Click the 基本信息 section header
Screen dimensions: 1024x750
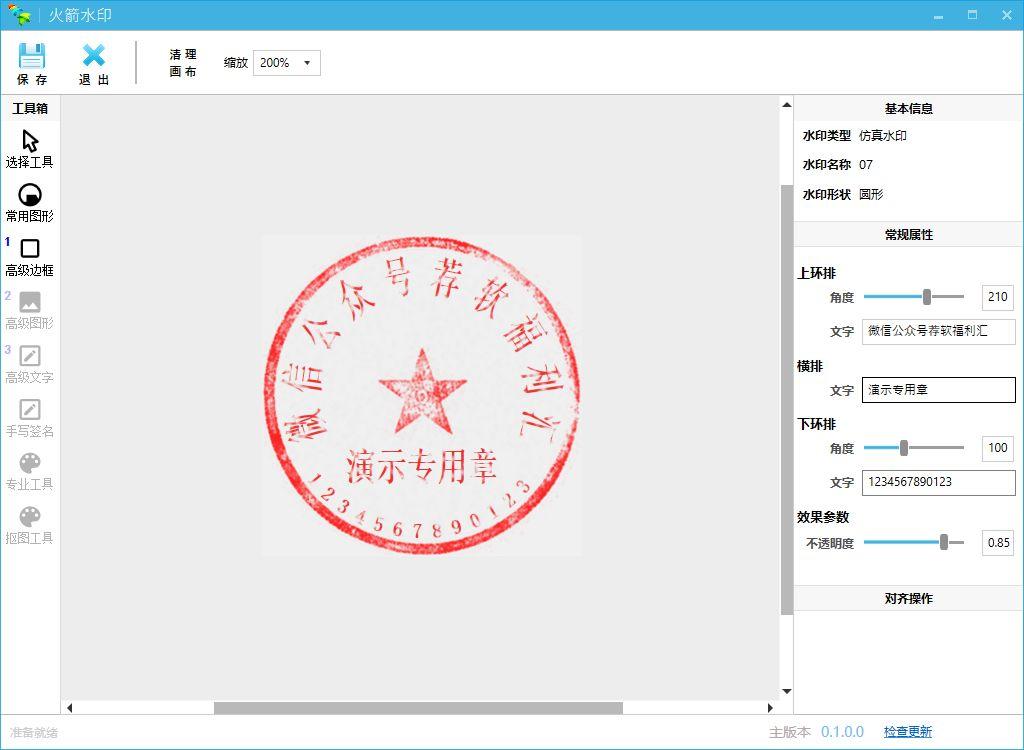tap(908, 108)
